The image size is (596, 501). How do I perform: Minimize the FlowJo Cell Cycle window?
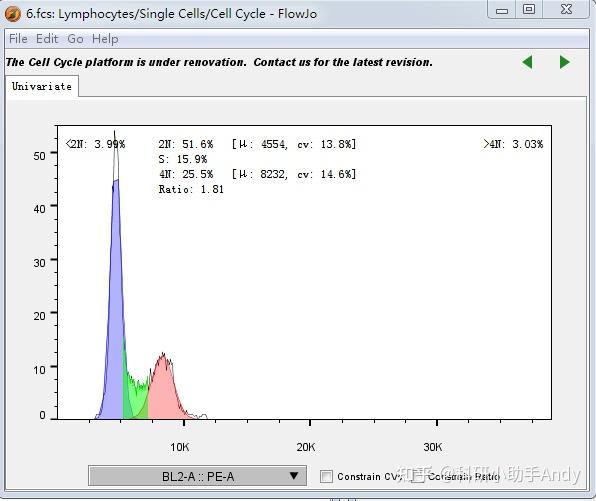coord(502,10)
